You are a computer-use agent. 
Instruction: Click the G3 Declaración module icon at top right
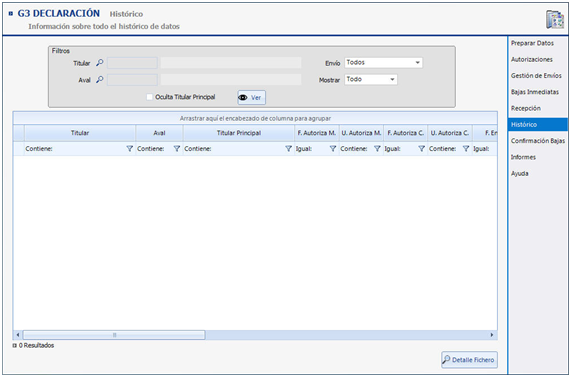click(x=555, y=19)
